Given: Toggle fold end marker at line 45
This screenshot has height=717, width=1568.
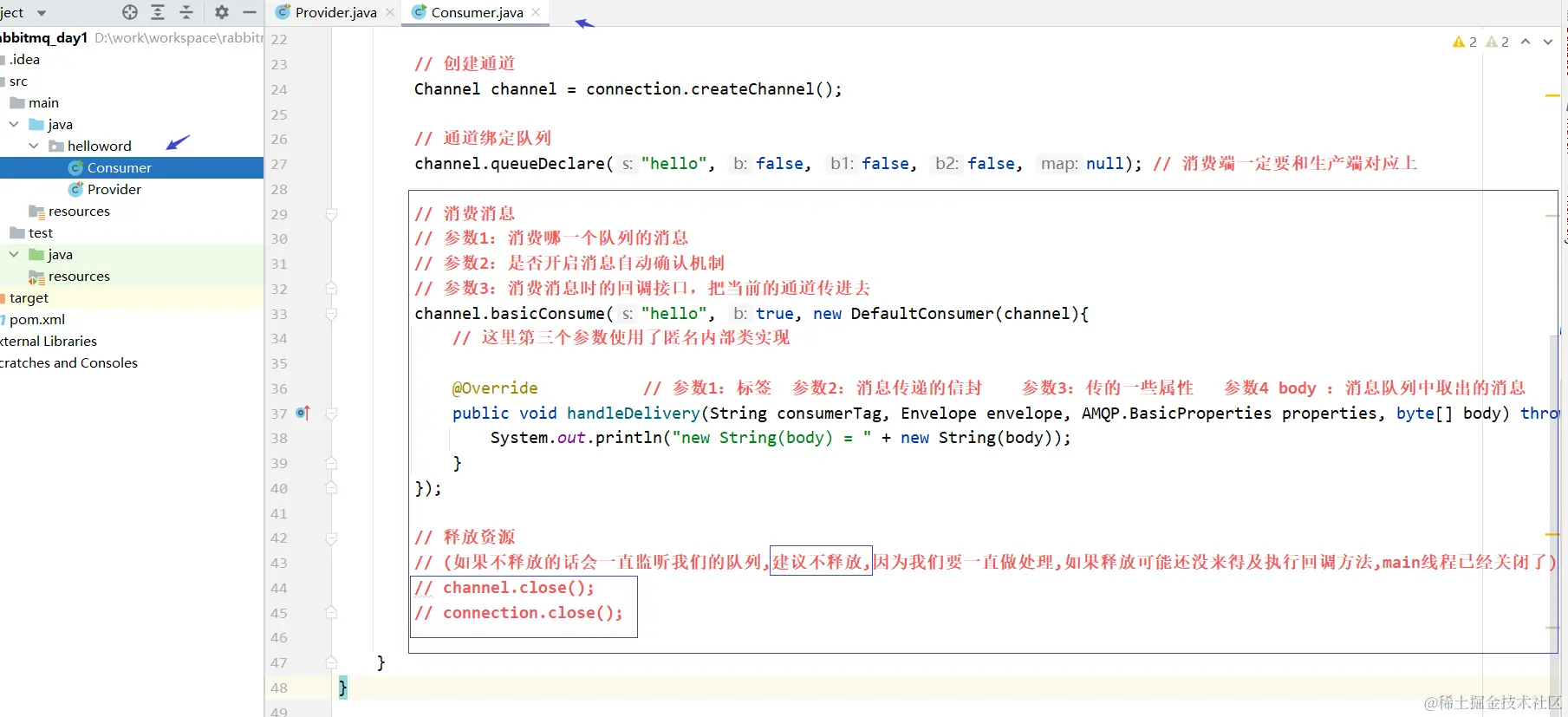Looking at the screenshot, I should 331,613.
